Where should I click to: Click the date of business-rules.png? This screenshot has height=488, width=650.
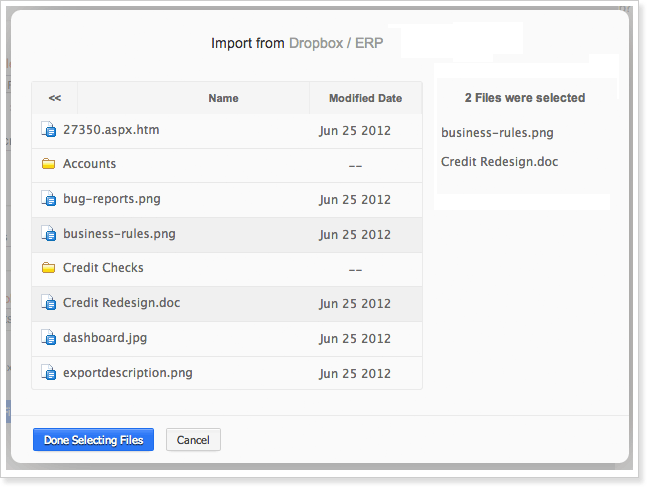355,234
